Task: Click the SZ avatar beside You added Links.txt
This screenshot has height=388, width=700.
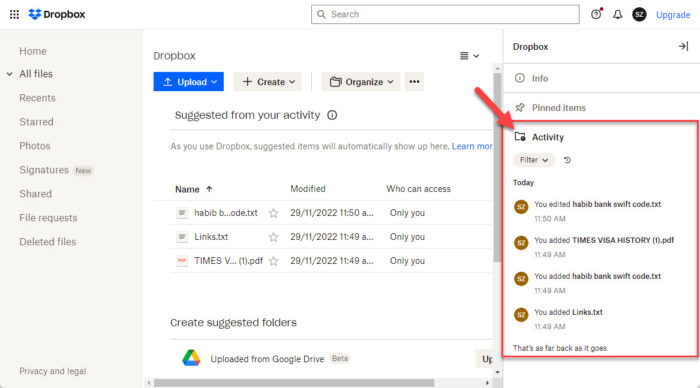Action: point(521,315)
